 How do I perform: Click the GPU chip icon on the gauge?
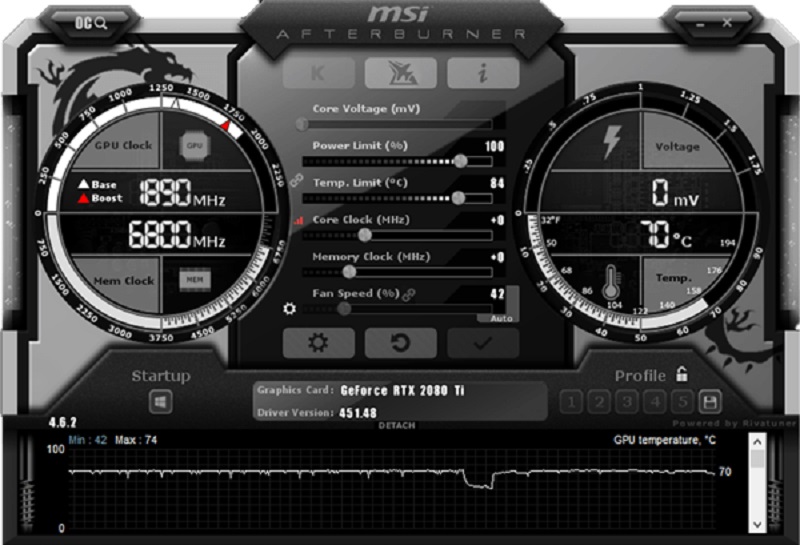(195, 145)
